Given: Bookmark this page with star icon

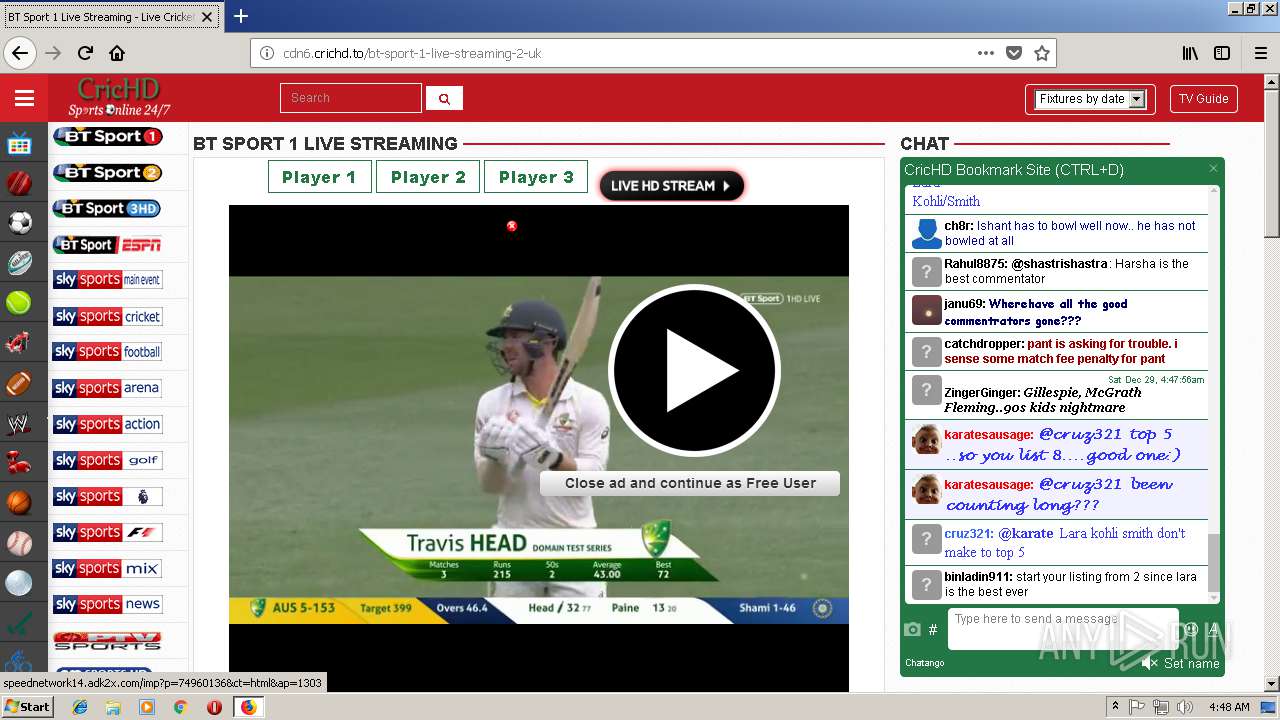Looking at the screenshot, I should click(1041, 53).
